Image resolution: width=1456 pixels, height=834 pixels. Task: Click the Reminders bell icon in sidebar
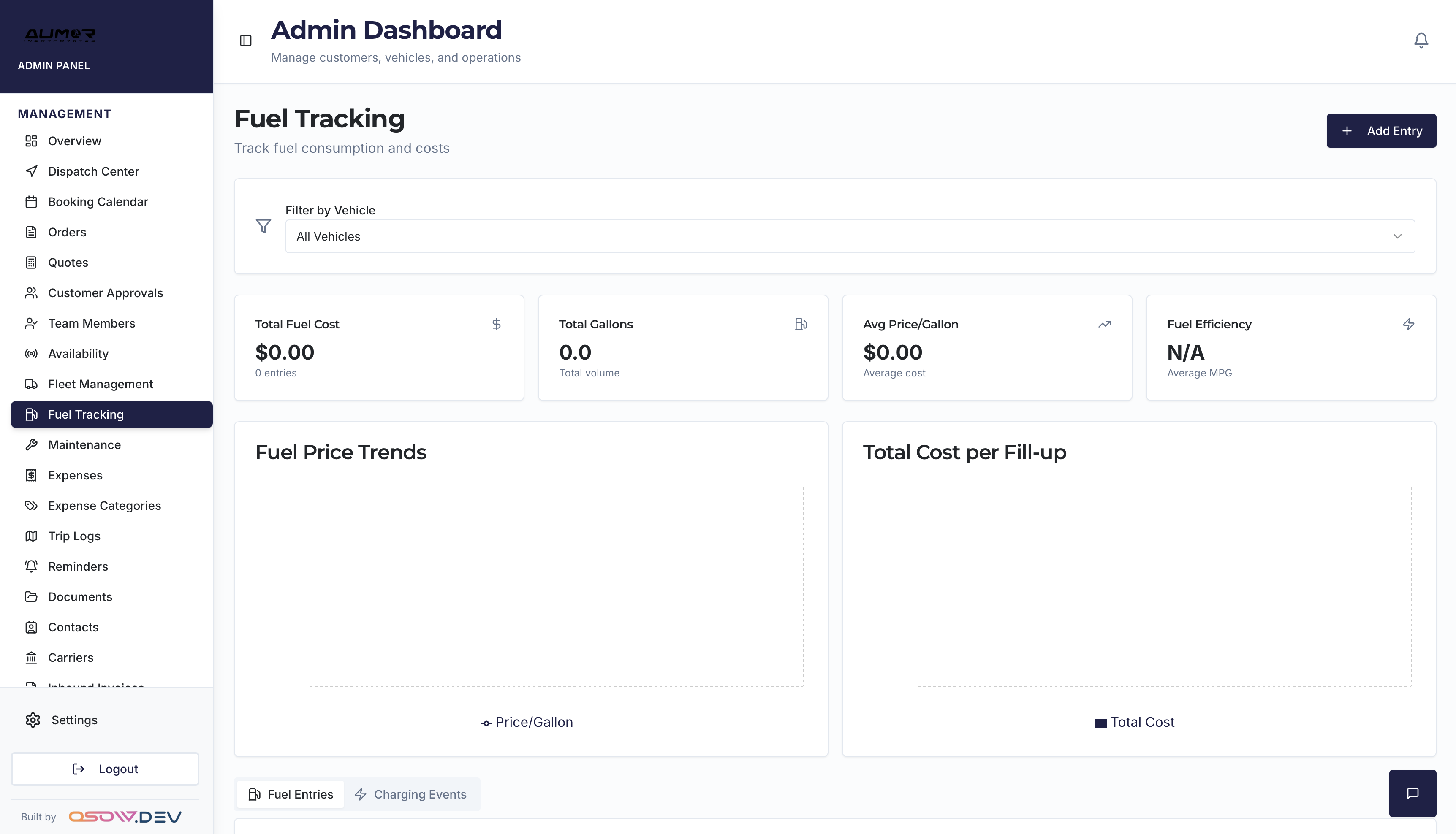[32, 566]
